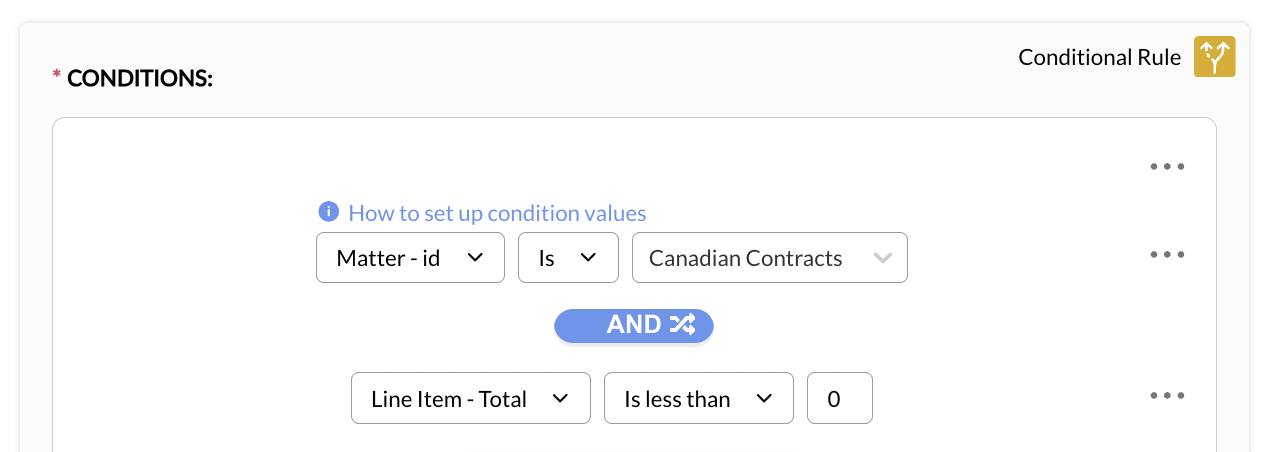Open the top condition group three-dot menu
1288x452 pixels.
pyautogui.click(x=1166, y=167)
